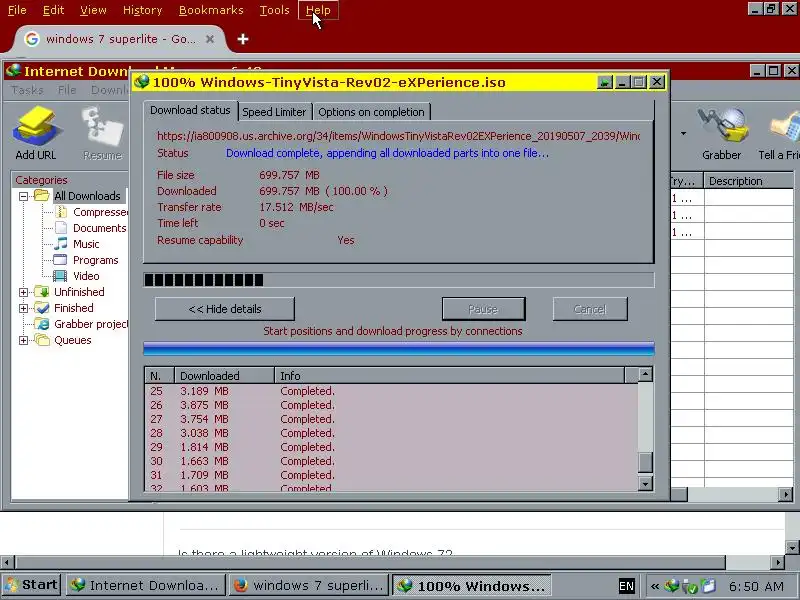Click the EN language indicator
Screen dimensions: 800x600
click(x=627, y=586)
